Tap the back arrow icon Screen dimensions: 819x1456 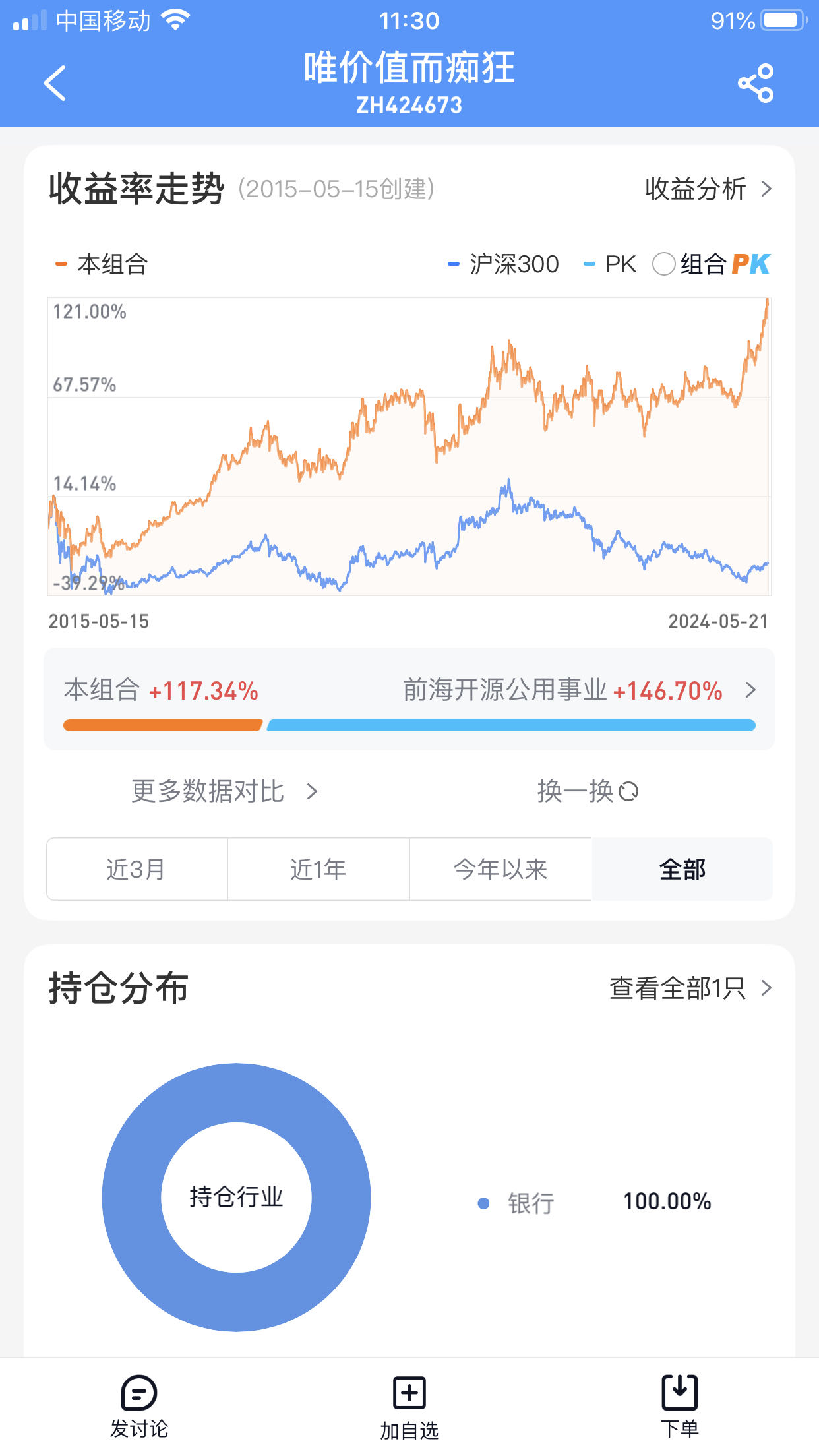tap(55, 83)
